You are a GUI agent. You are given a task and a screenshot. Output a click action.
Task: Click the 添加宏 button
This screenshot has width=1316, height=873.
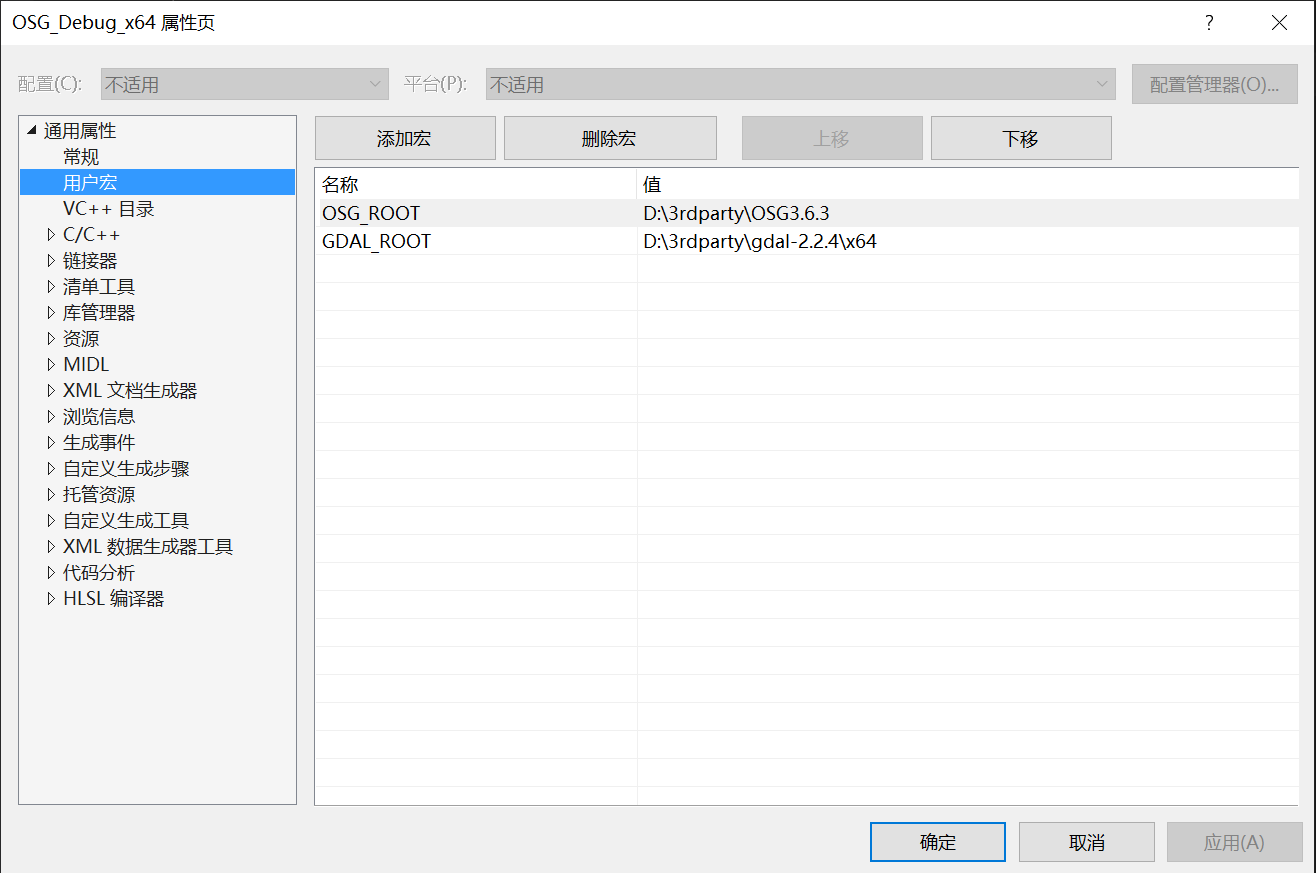coord(404,137)
